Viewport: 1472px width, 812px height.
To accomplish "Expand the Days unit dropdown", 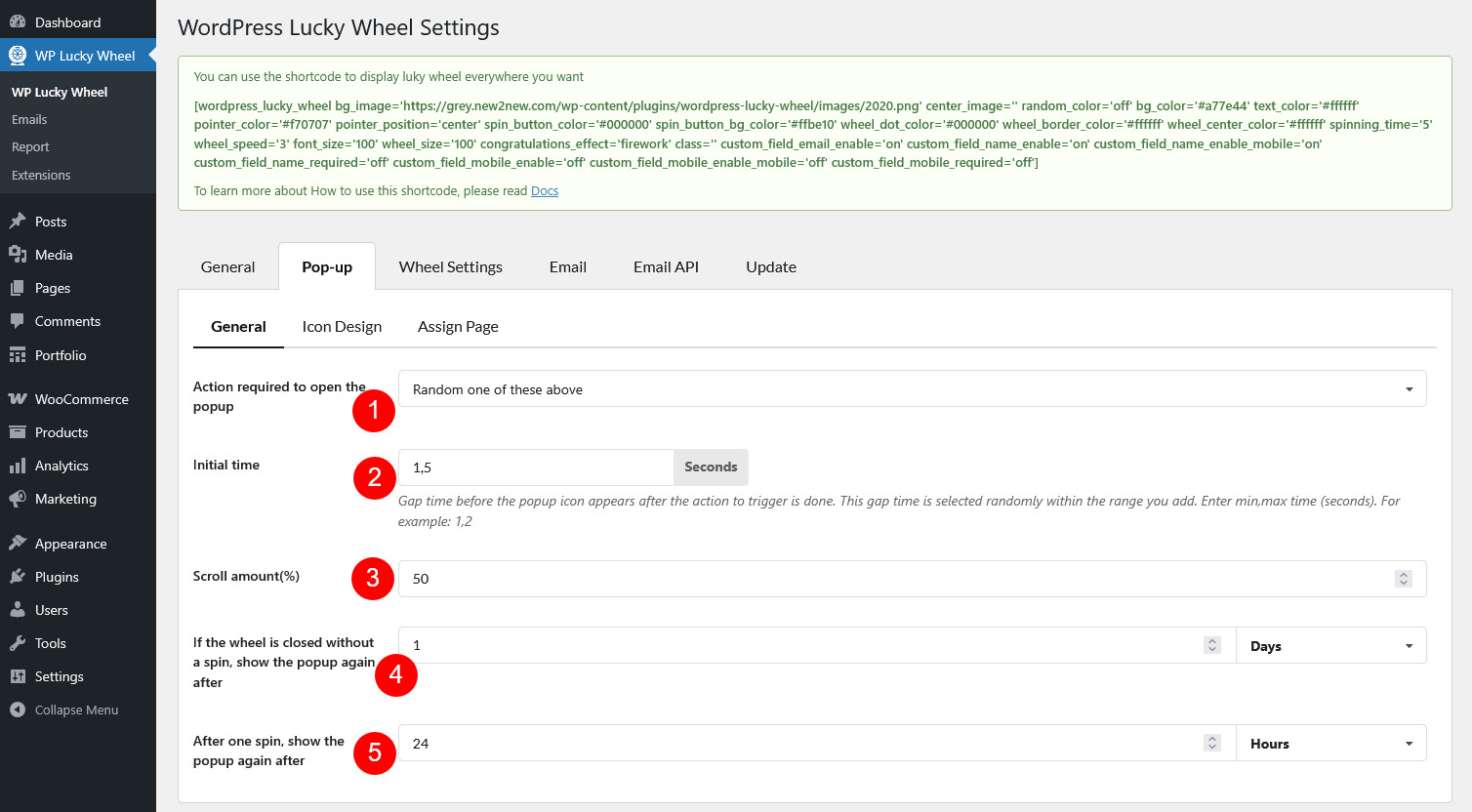I will (1330, 646).
